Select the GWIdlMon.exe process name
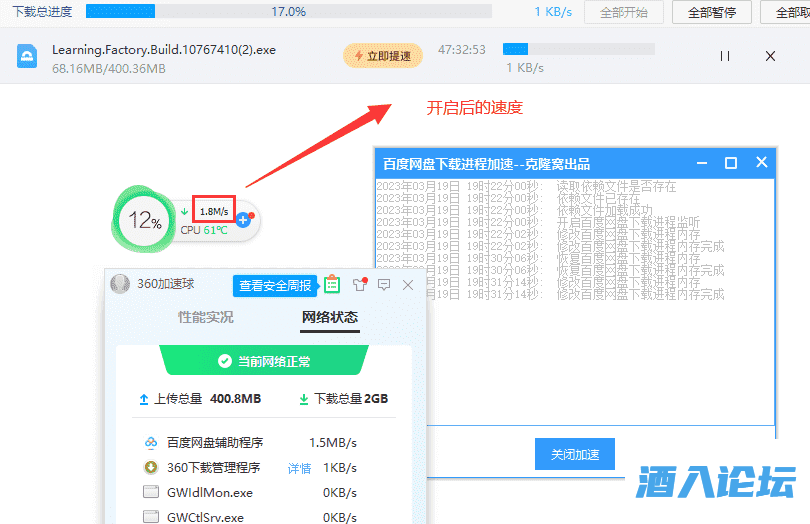This screenshot has height=524, width=810. pos(210,492)
